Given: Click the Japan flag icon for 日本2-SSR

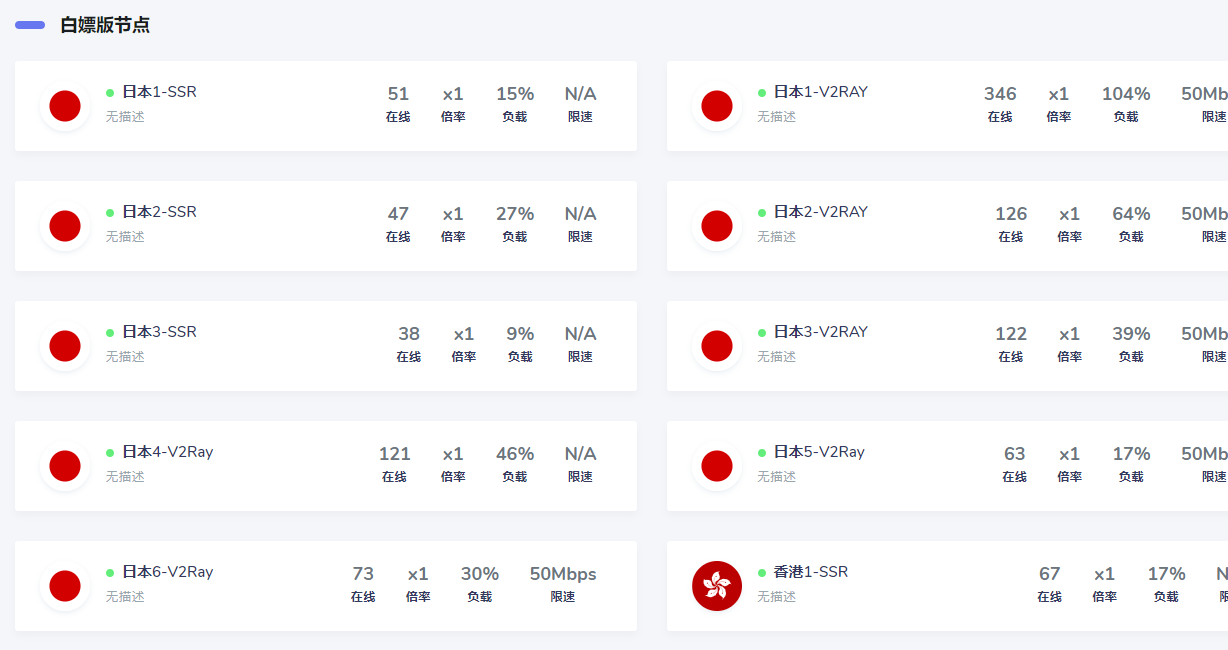Looking at the screenshot, I should coord(65,226).
